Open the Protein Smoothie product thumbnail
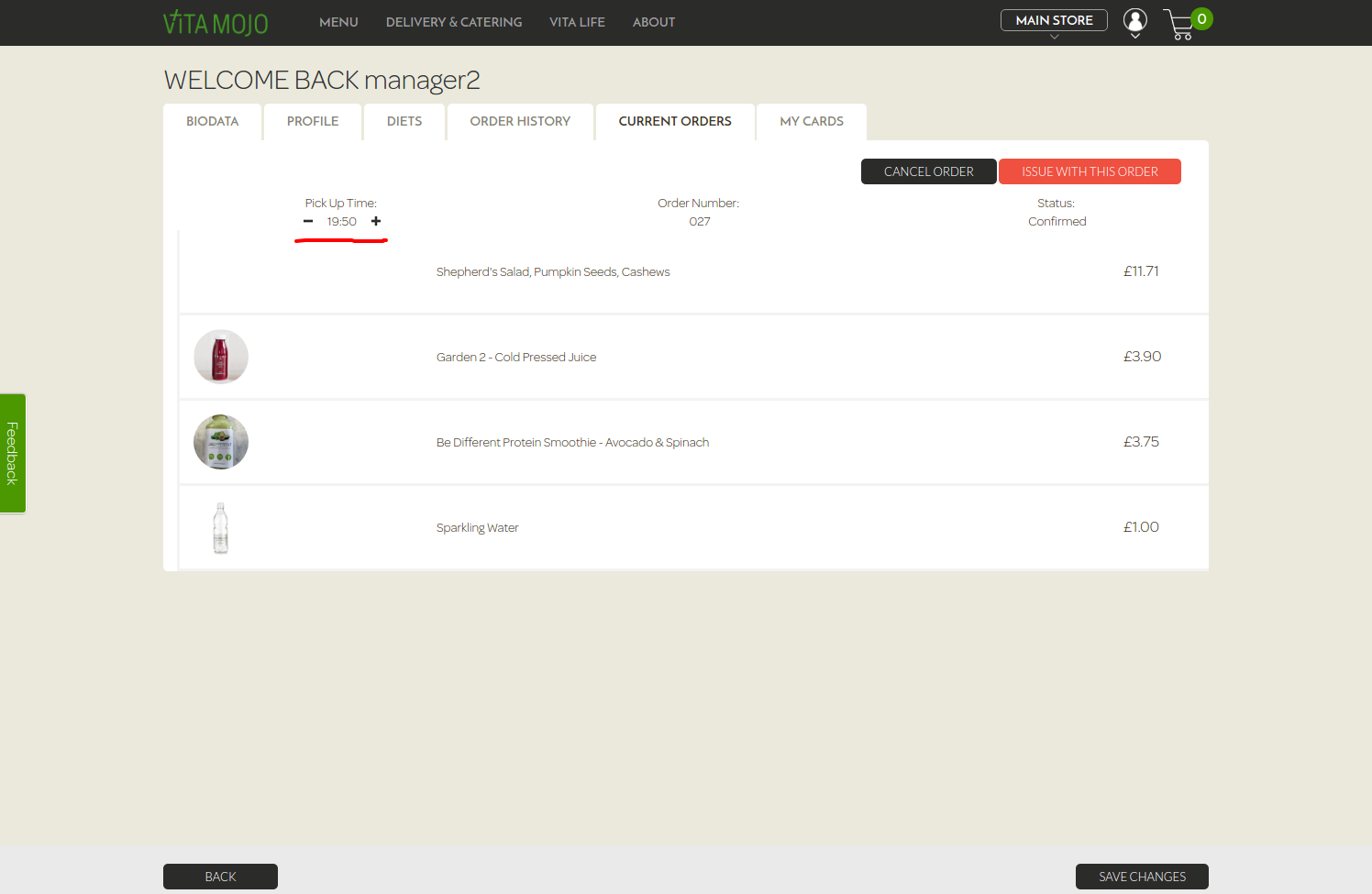 pyautogui.click(x=221, y=442)
